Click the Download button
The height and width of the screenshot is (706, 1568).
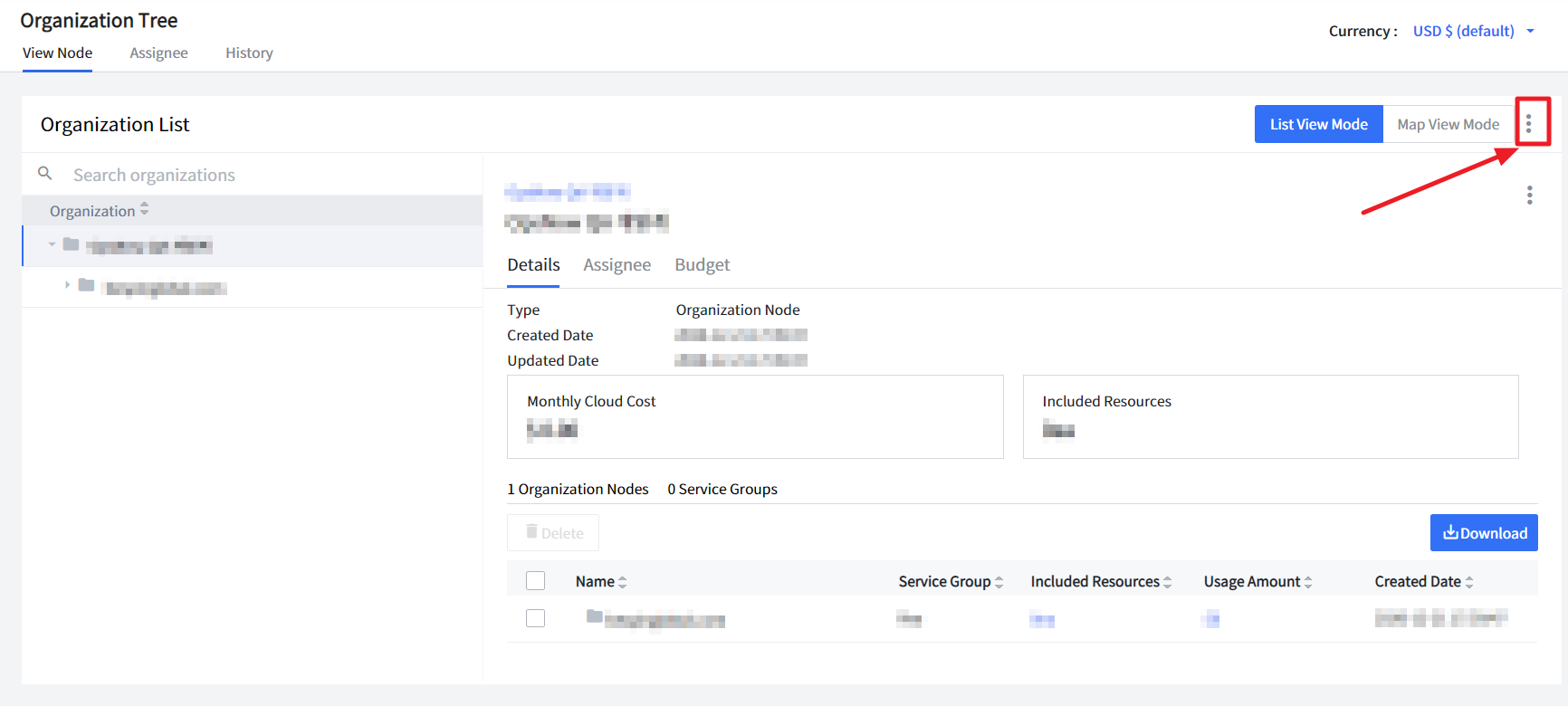1484,533
